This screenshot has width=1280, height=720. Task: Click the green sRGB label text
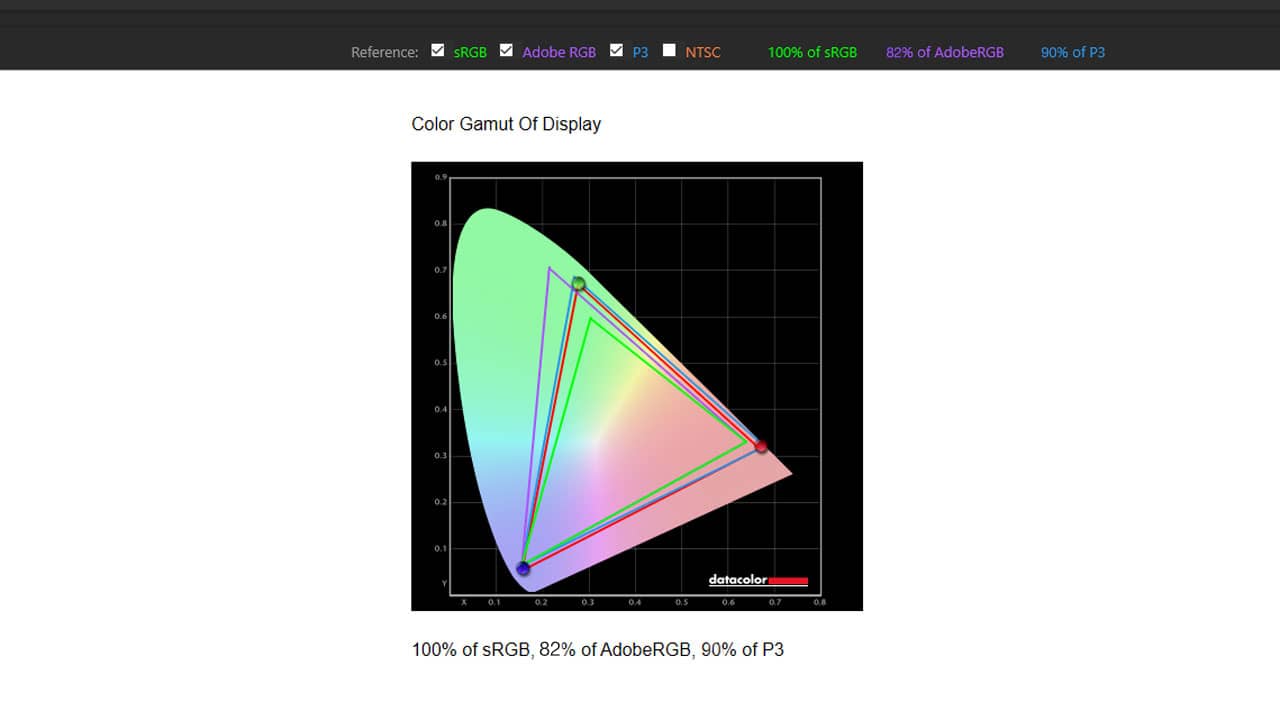470,52
